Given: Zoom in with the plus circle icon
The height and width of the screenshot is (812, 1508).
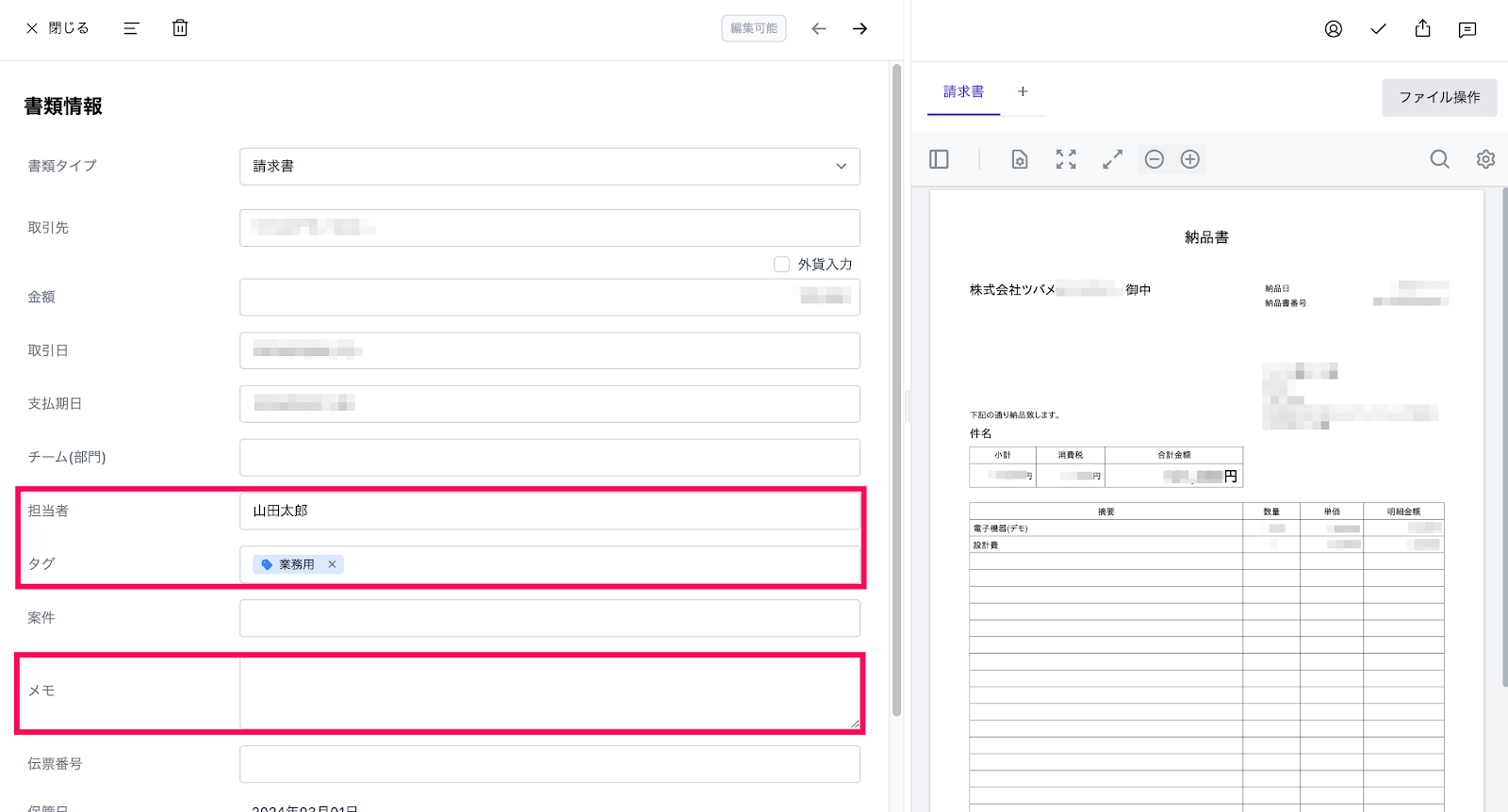Looking at the screenshot, I should [1190, 159].
